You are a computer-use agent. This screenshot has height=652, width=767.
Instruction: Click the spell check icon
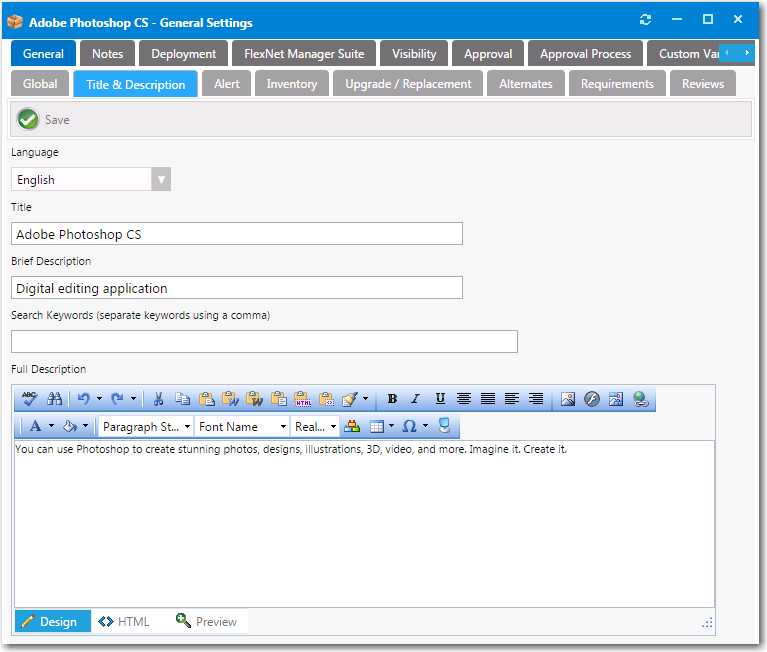[x=29, y=399]
